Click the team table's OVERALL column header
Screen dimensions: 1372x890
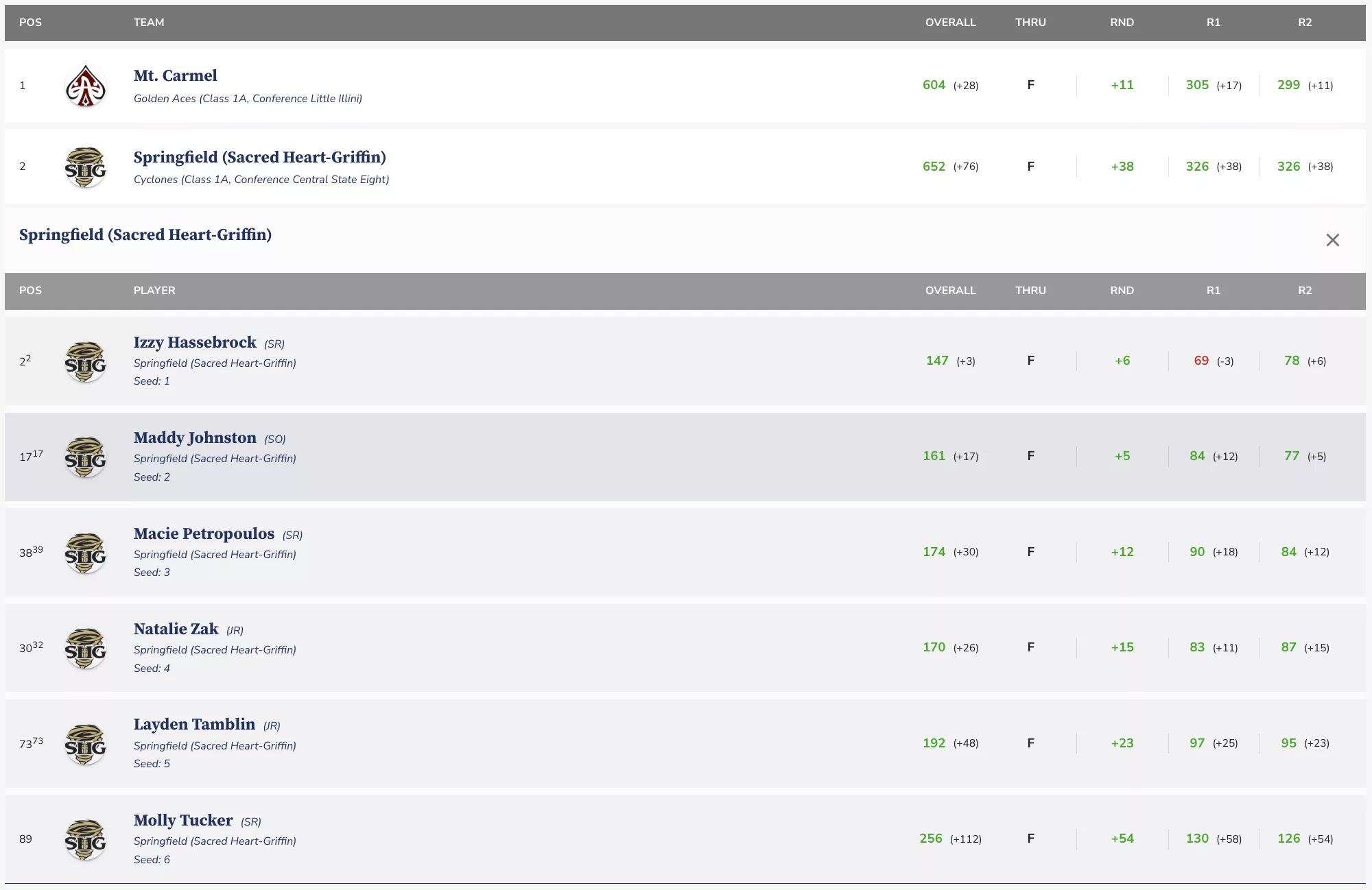point(950,23)
